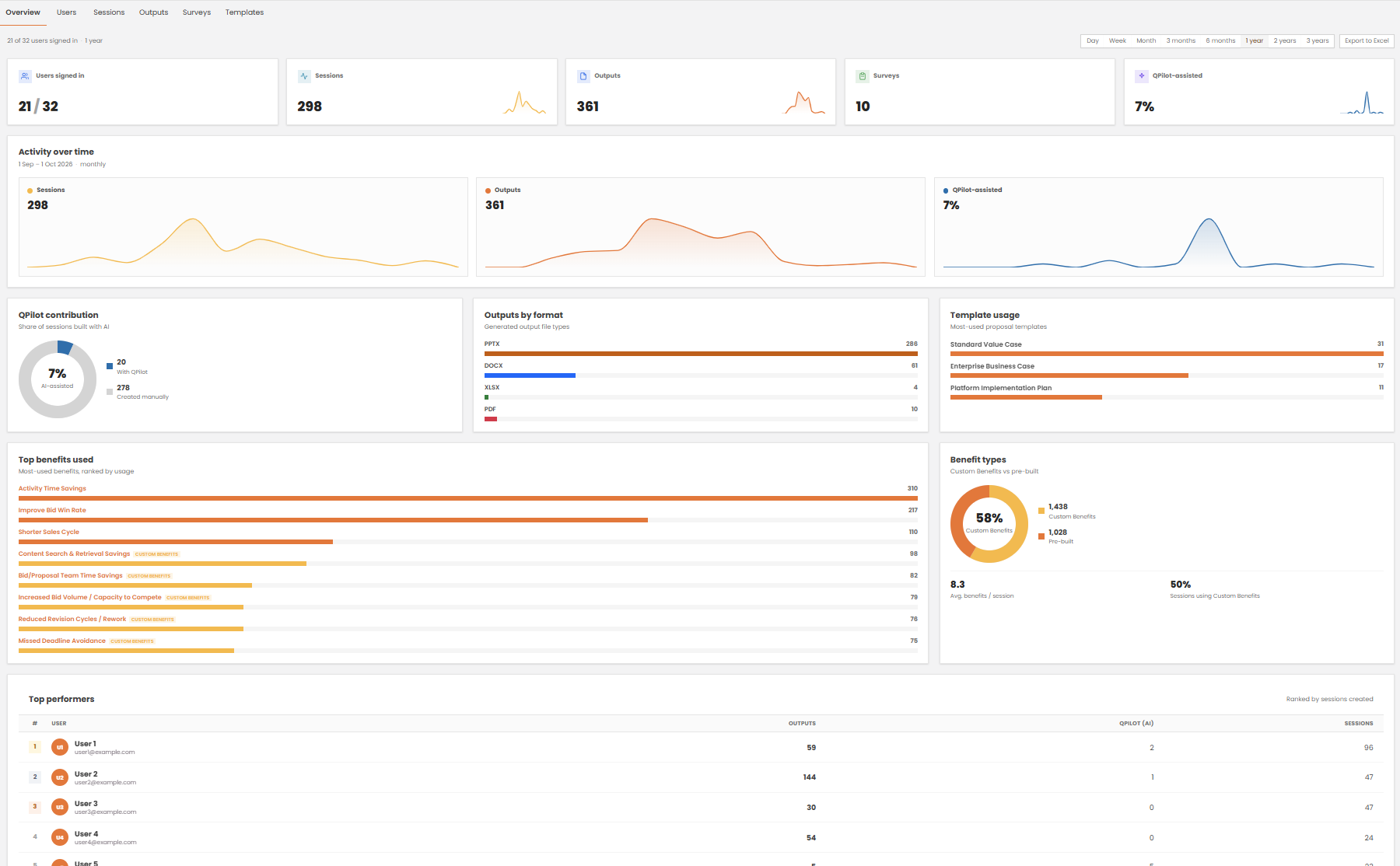Click the Surveys card clipboard icon
Image resolution: width=1400 pixels, height=866 pixels.
(863, 76)
